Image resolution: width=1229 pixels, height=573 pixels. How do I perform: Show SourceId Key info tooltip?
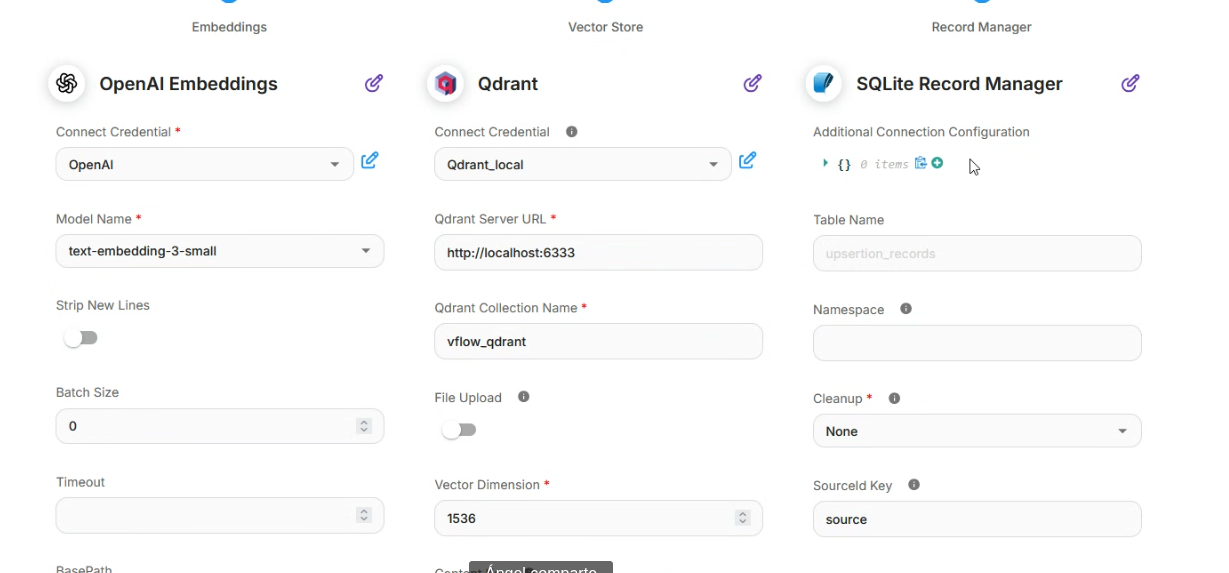point(913,484)
